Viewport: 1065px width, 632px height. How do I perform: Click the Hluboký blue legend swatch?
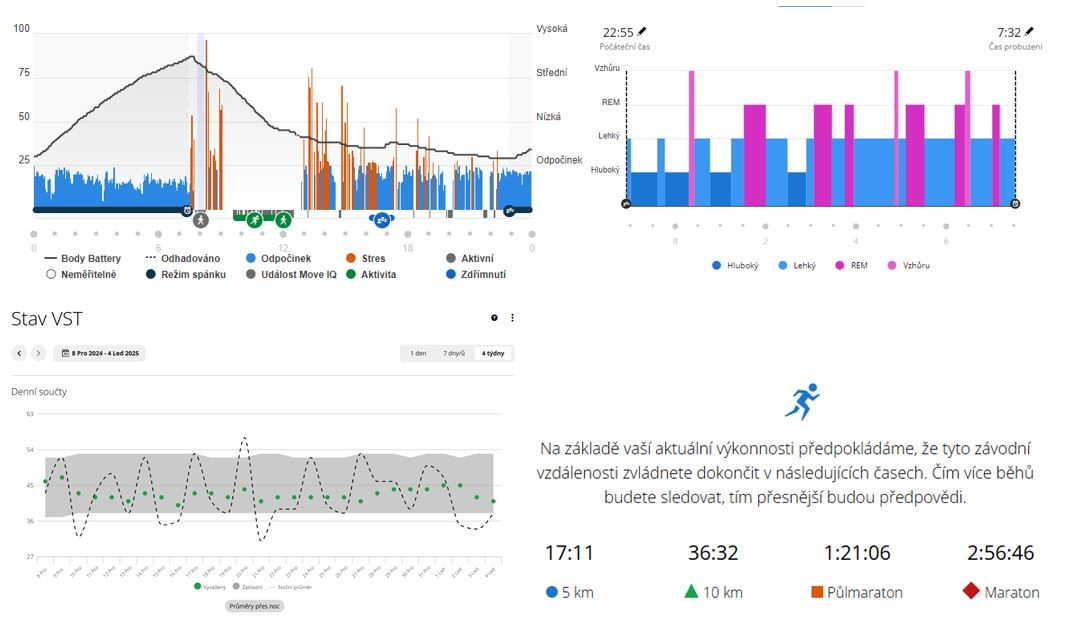[716, 265]
